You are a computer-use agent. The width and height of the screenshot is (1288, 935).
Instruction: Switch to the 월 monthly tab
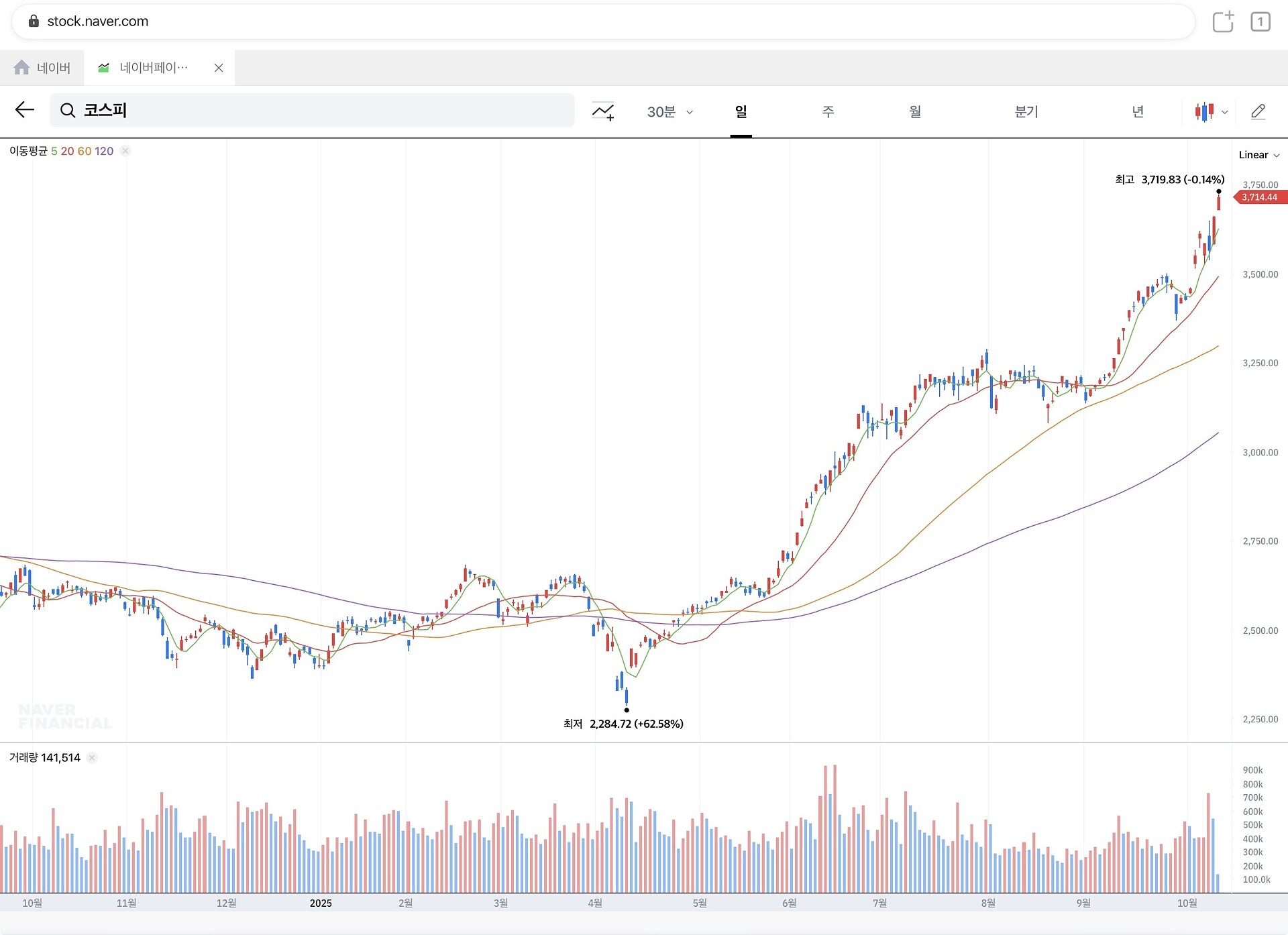tap(915, 111)
